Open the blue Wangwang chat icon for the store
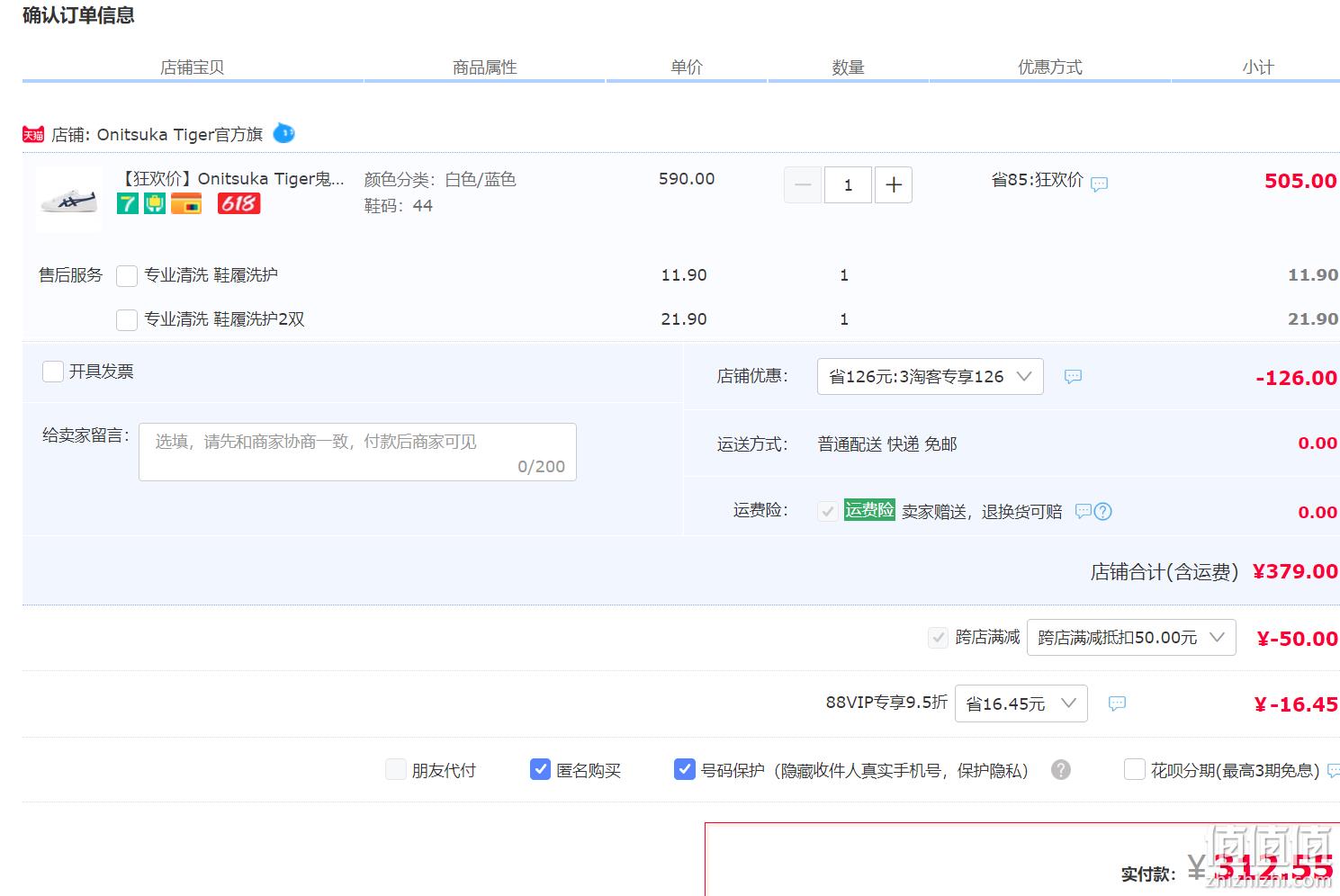 (x=283, y=133)
